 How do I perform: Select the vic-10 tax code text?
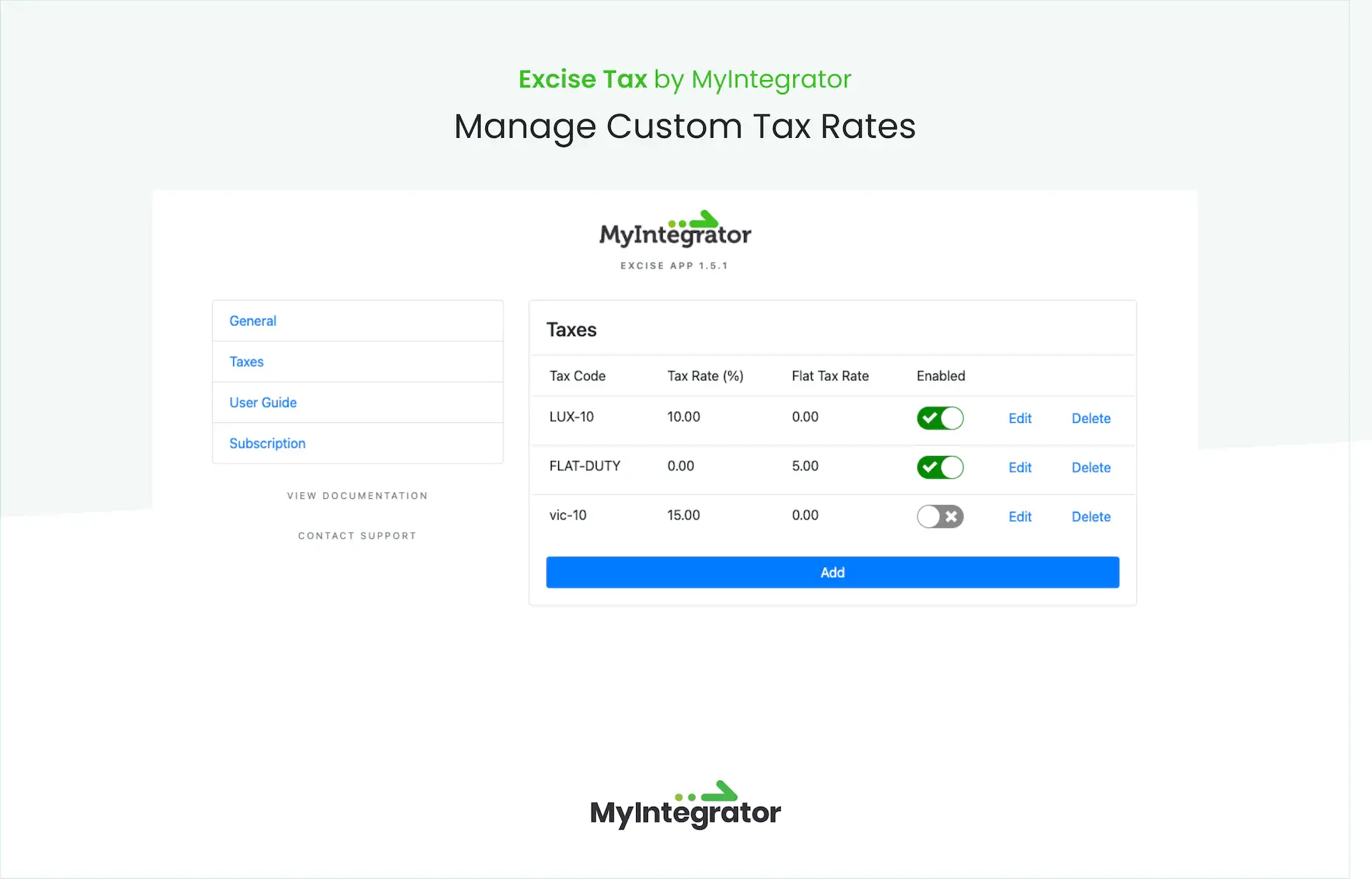click(568, 515)
